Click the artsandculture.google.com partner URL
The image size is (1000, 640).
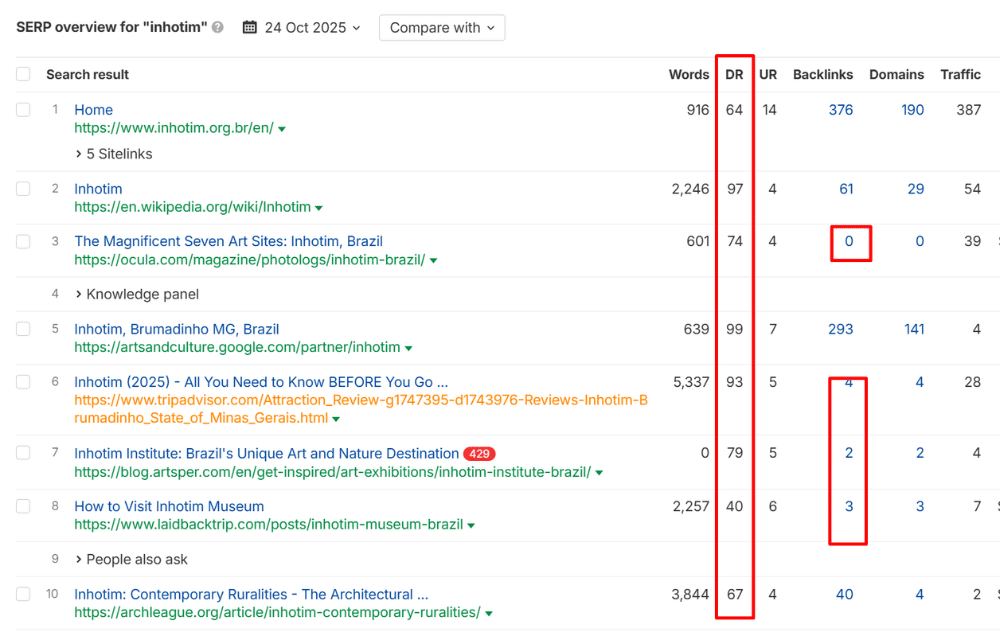click(x=237, y=347)
